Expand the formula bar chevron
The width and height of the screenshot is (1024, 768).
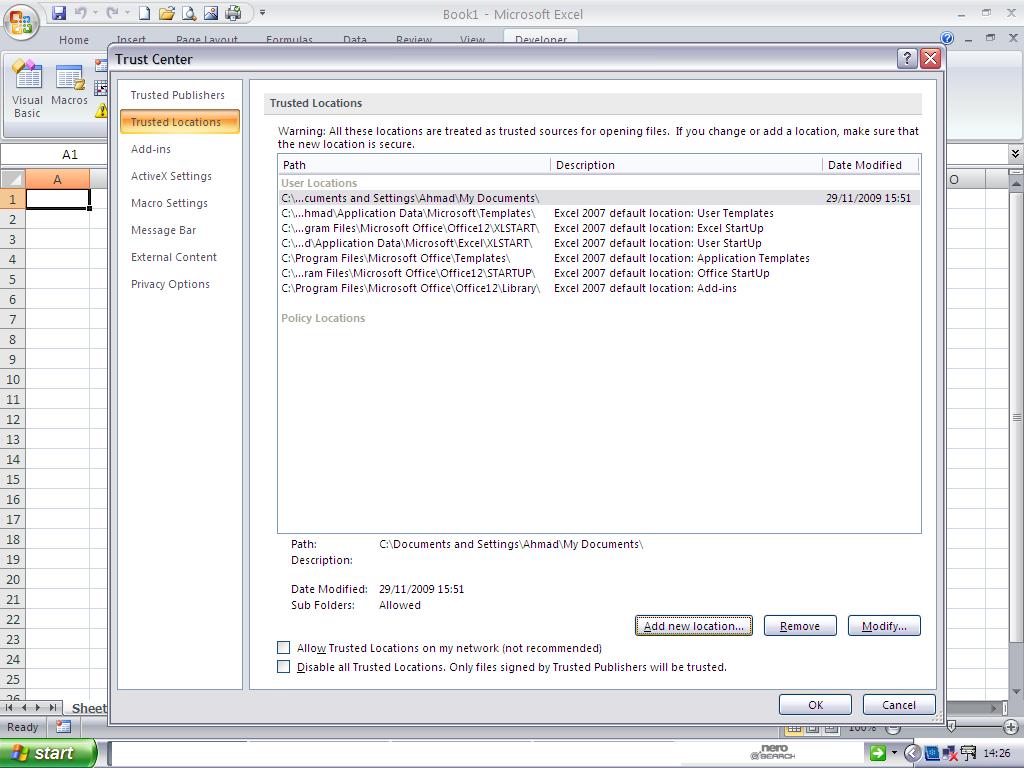[1015, 154]
